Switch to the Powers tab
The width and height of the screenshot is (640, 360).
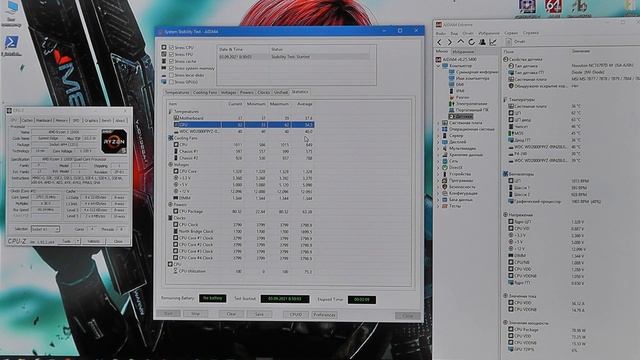click(x=247, y=93)
